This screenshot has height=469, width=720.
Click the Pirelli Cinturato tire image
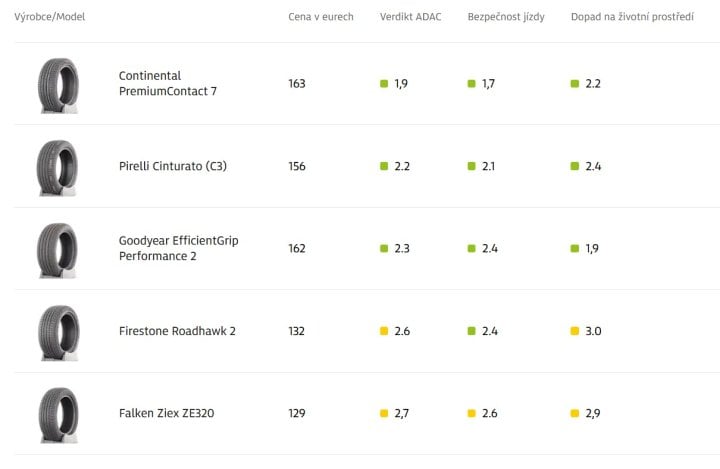click(57, 166)
